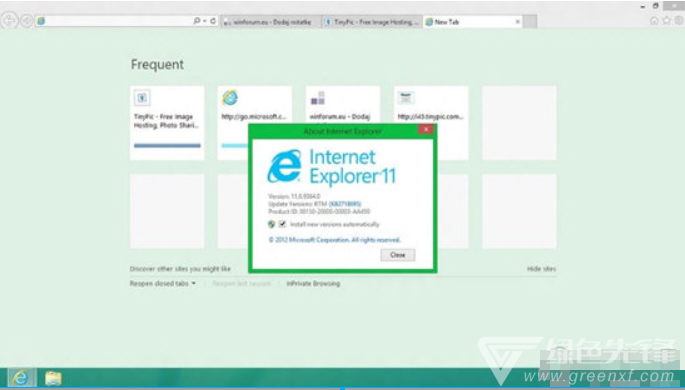Open File Explorer from the taskbar
The height and width of the screenshot is (390, 685).
(x=53, y=378)
